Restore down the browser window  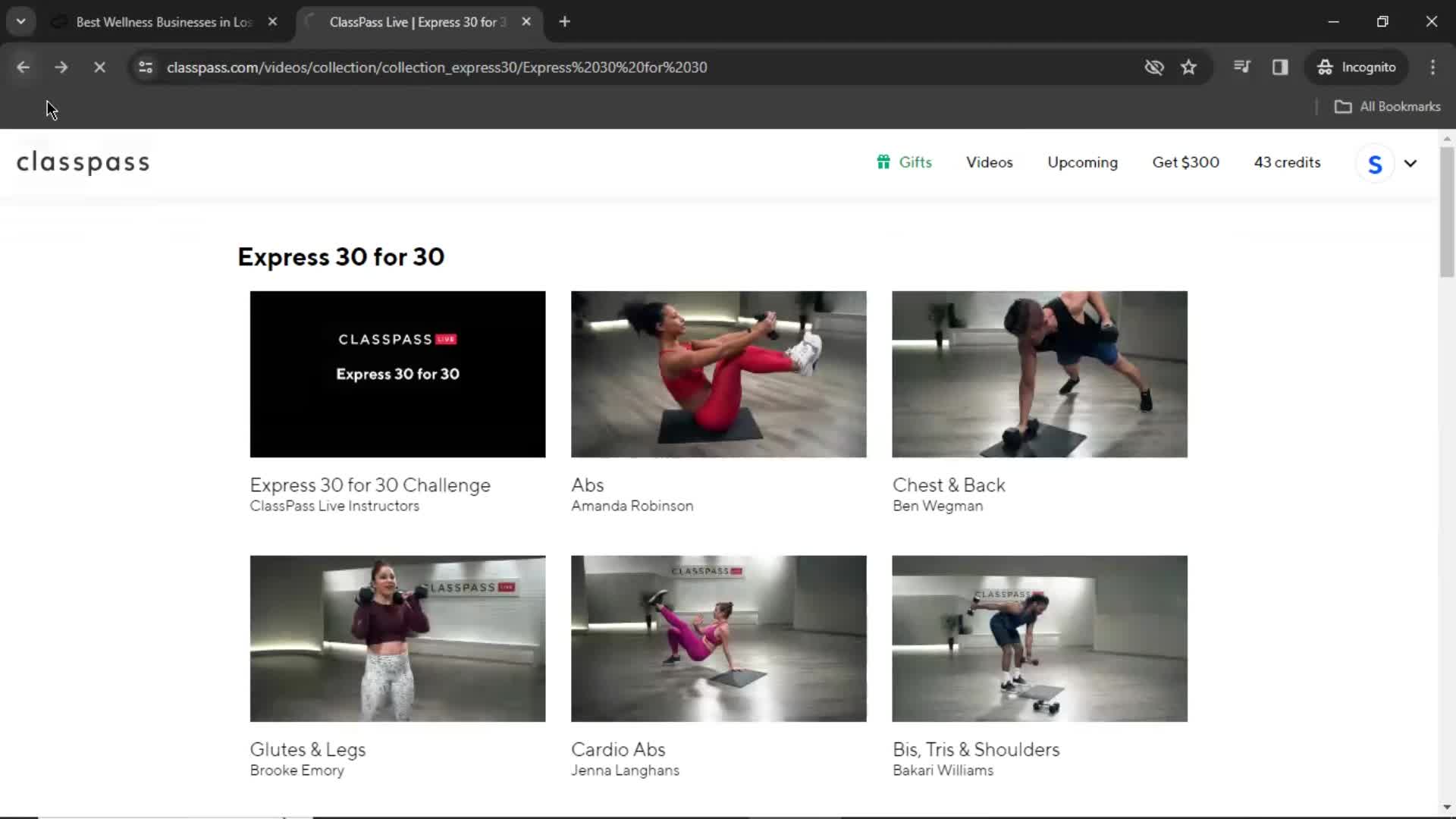pos(1382,22)
